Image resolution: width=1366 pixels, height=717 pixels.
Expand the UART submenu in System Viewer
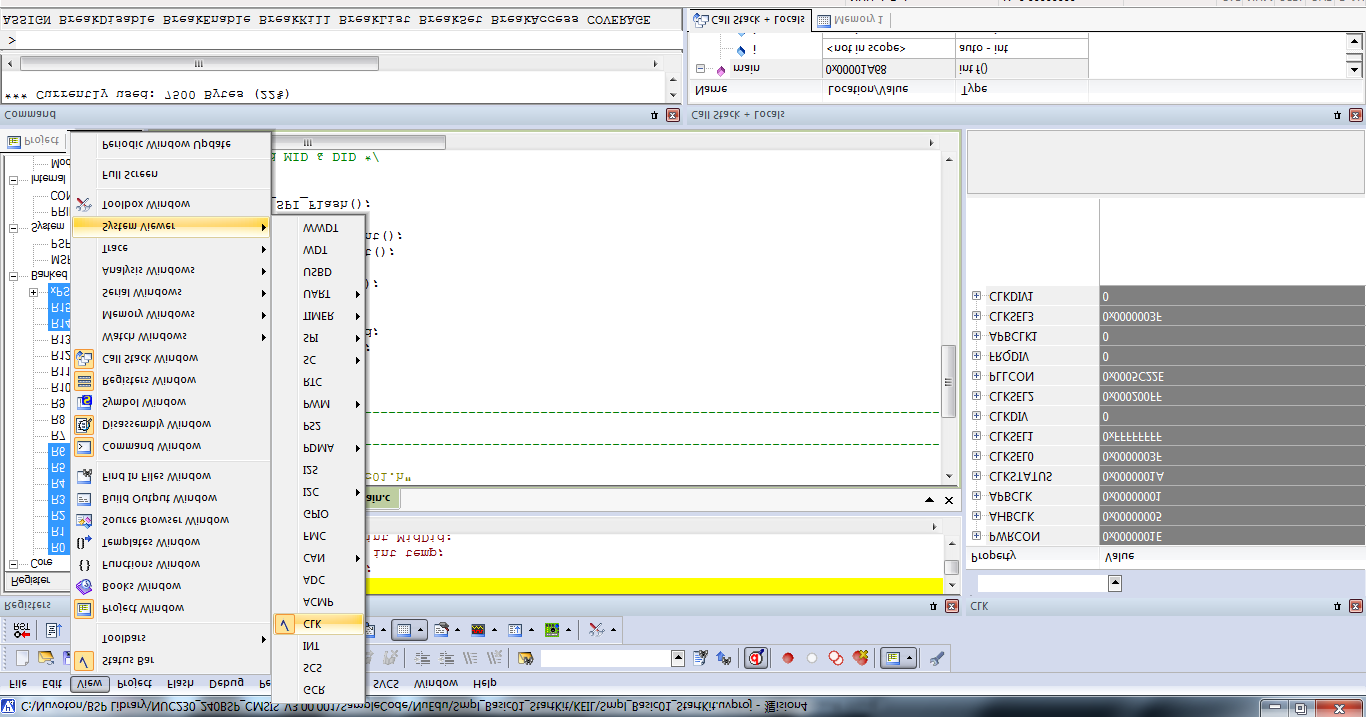point(317,294)
